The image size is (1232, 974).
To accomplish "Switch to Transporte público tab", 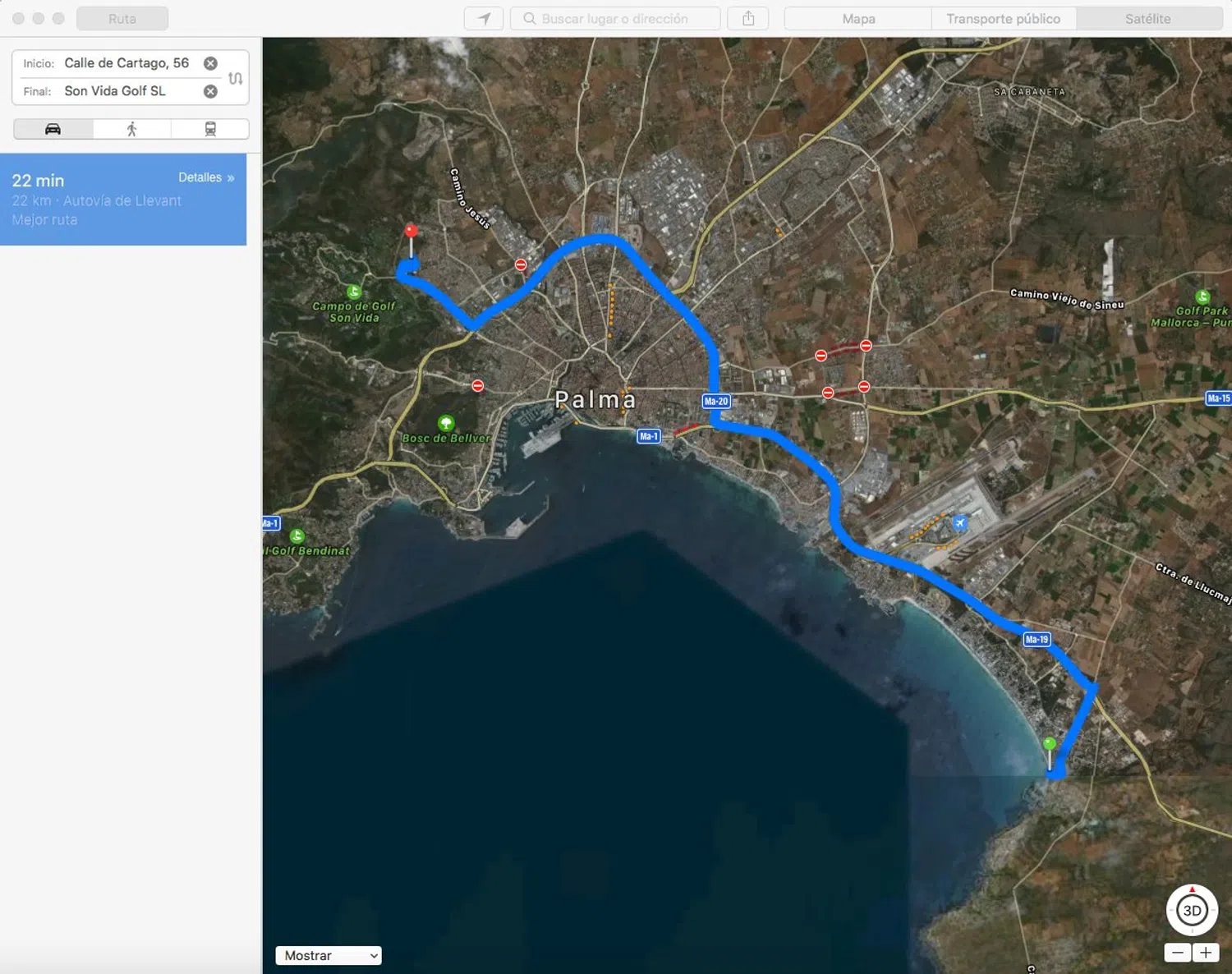I will point(1003,18).
